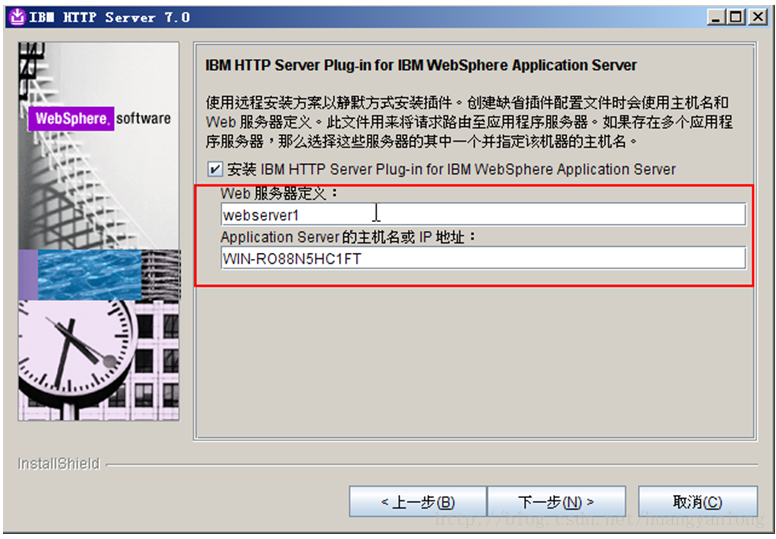Click the installer icon in the title bar
The image size is (776, 539).
coord(17,17)
